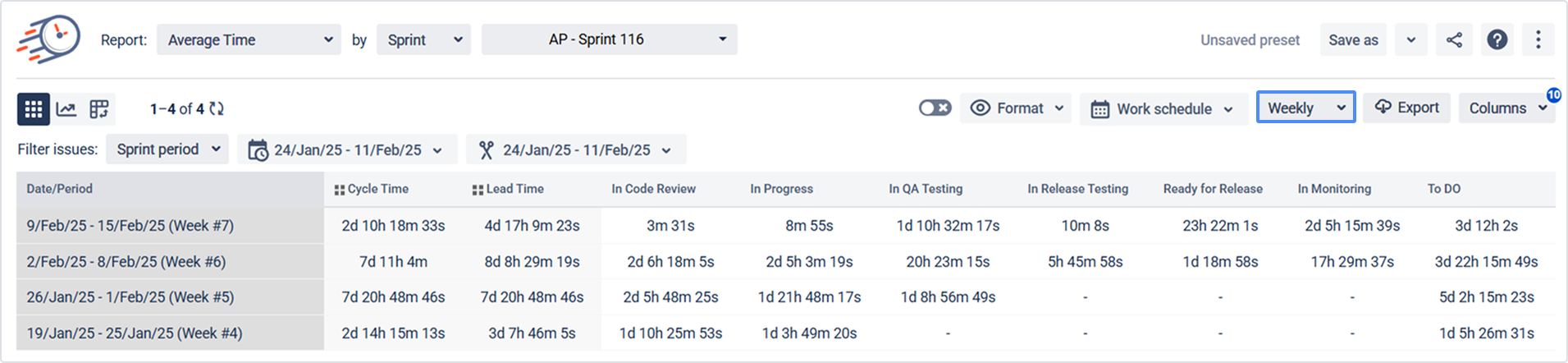Open the Columns menu
Image resolution: width=1568 pixels, height=363 pixels.
tap(1506, 108)
